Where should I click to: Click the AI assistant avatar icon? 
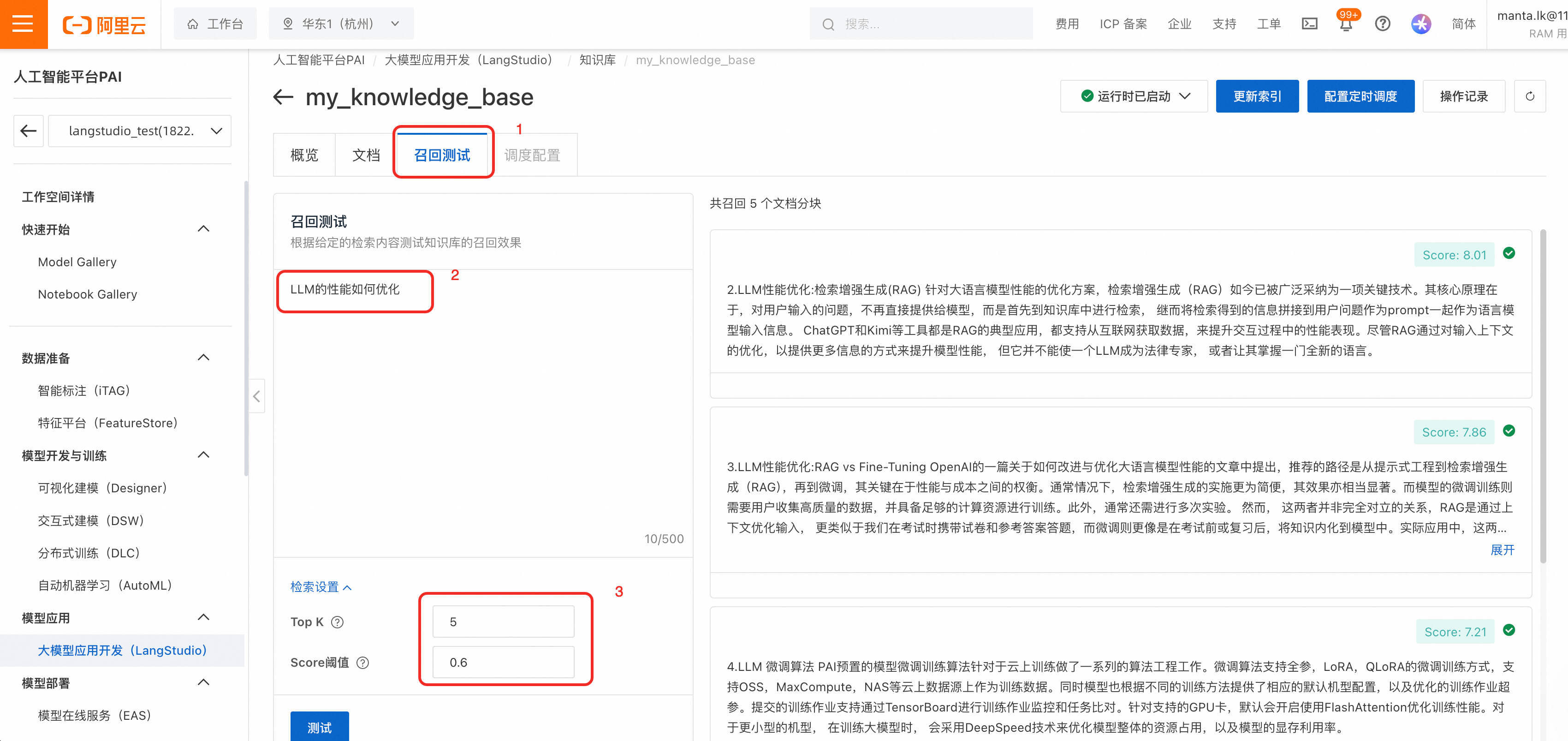coord(1421,24)
